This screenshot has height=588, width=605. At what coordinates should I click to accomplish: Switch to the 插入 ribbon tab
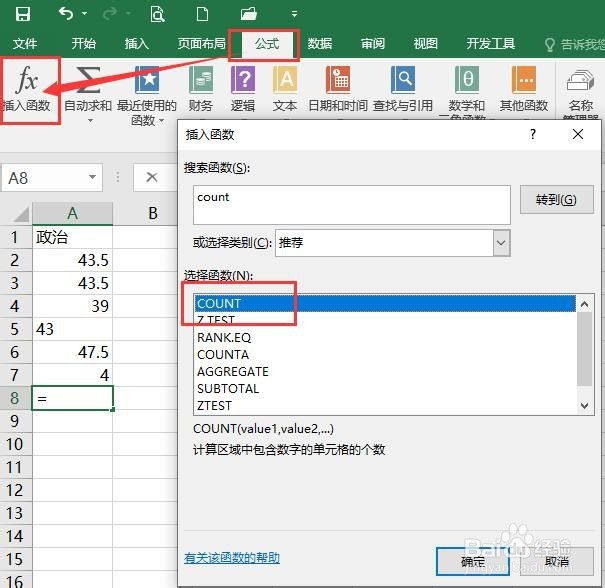(x=137, y=44)
